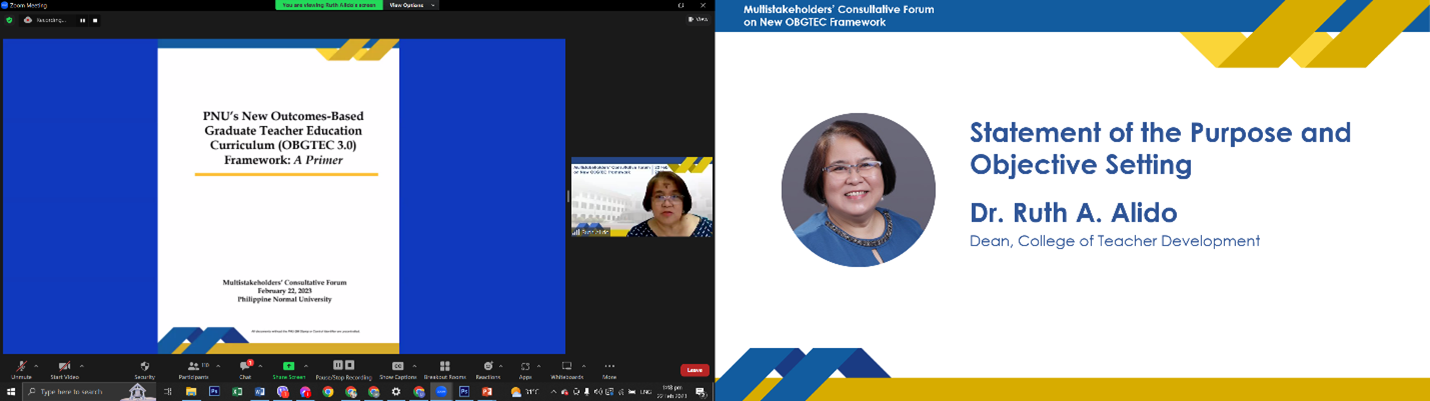
Task: Open the Participants panel
Action: coord(193,367)
